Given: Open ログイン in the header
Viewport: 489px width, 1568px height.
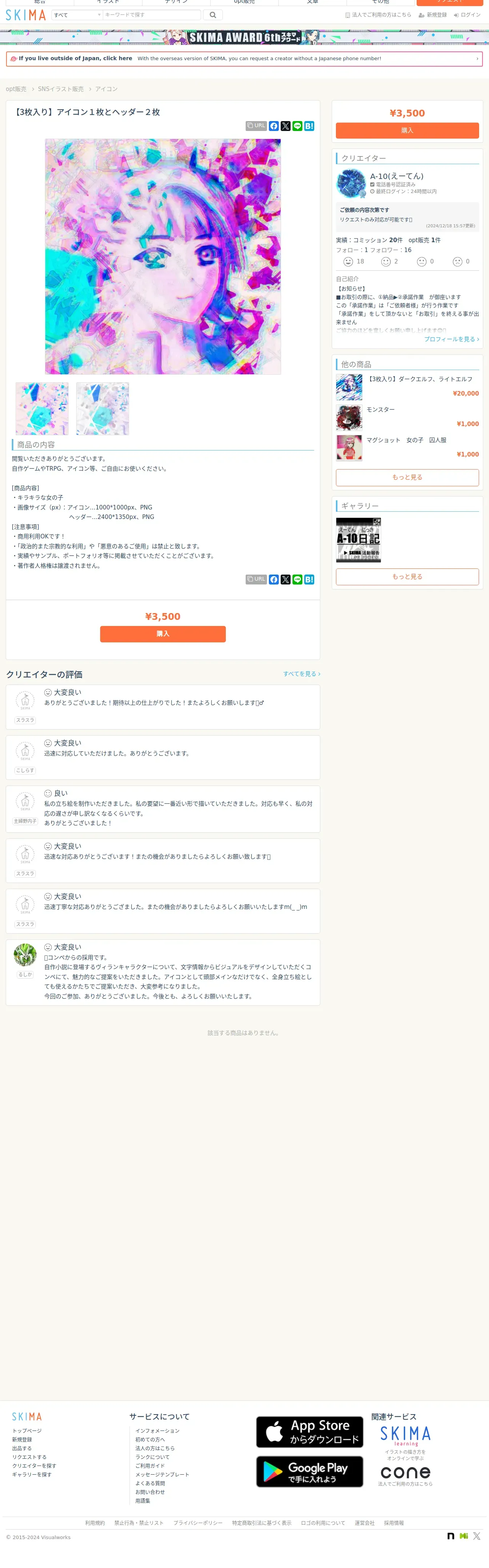Looking at the screenshot, I should point(467,15).
